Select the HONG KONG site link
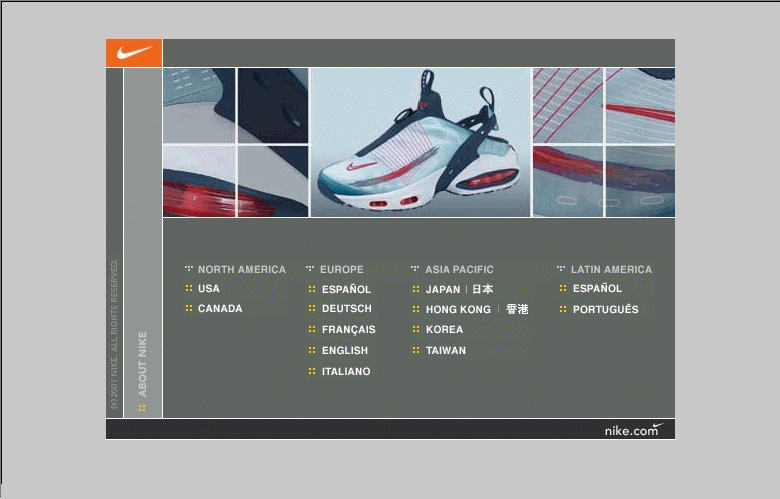Image resolution: width=780 pixels, height=499 pixels. pyautogui.click(x=458, y=309)
